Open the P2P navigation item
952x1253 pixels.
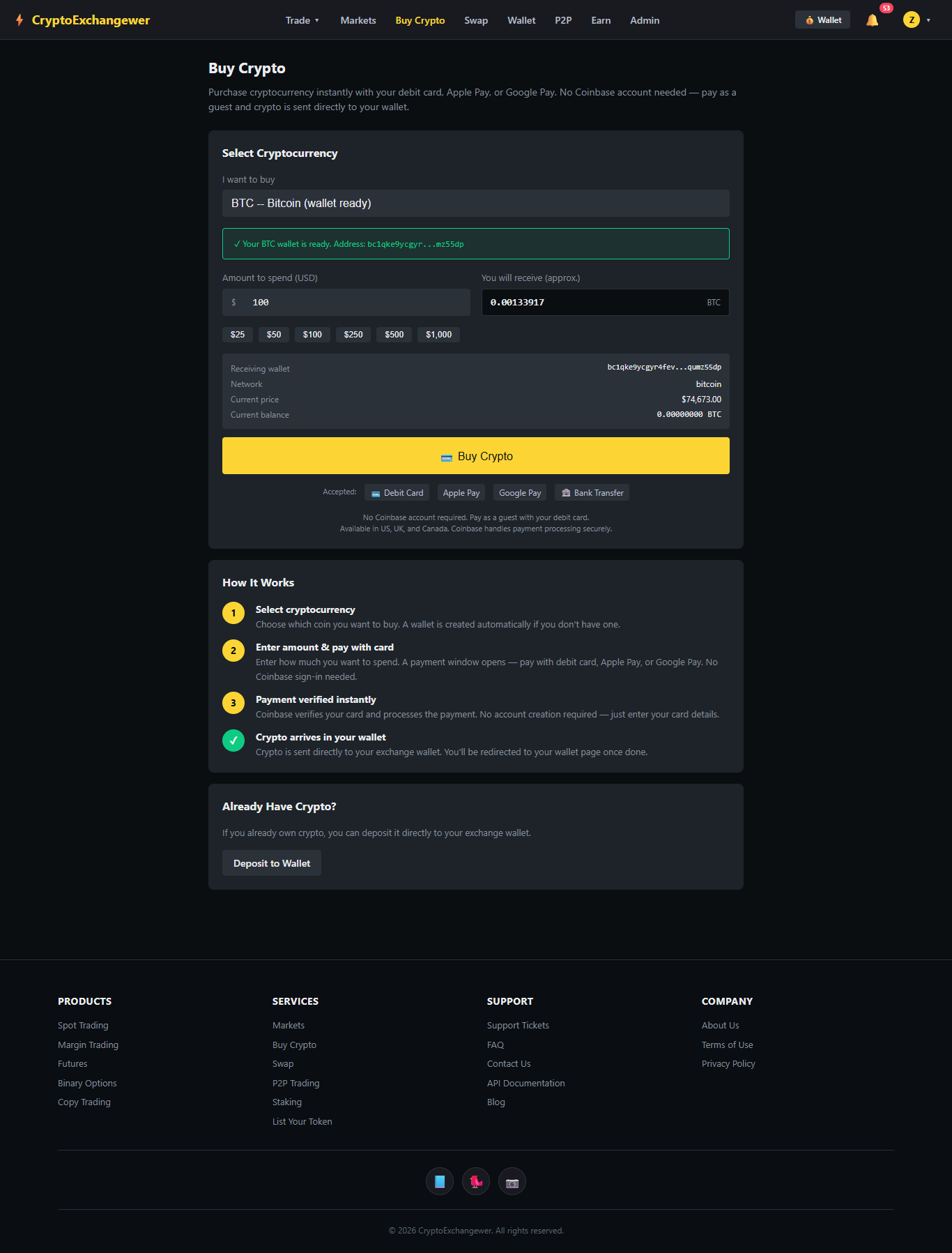coord(563,20)
